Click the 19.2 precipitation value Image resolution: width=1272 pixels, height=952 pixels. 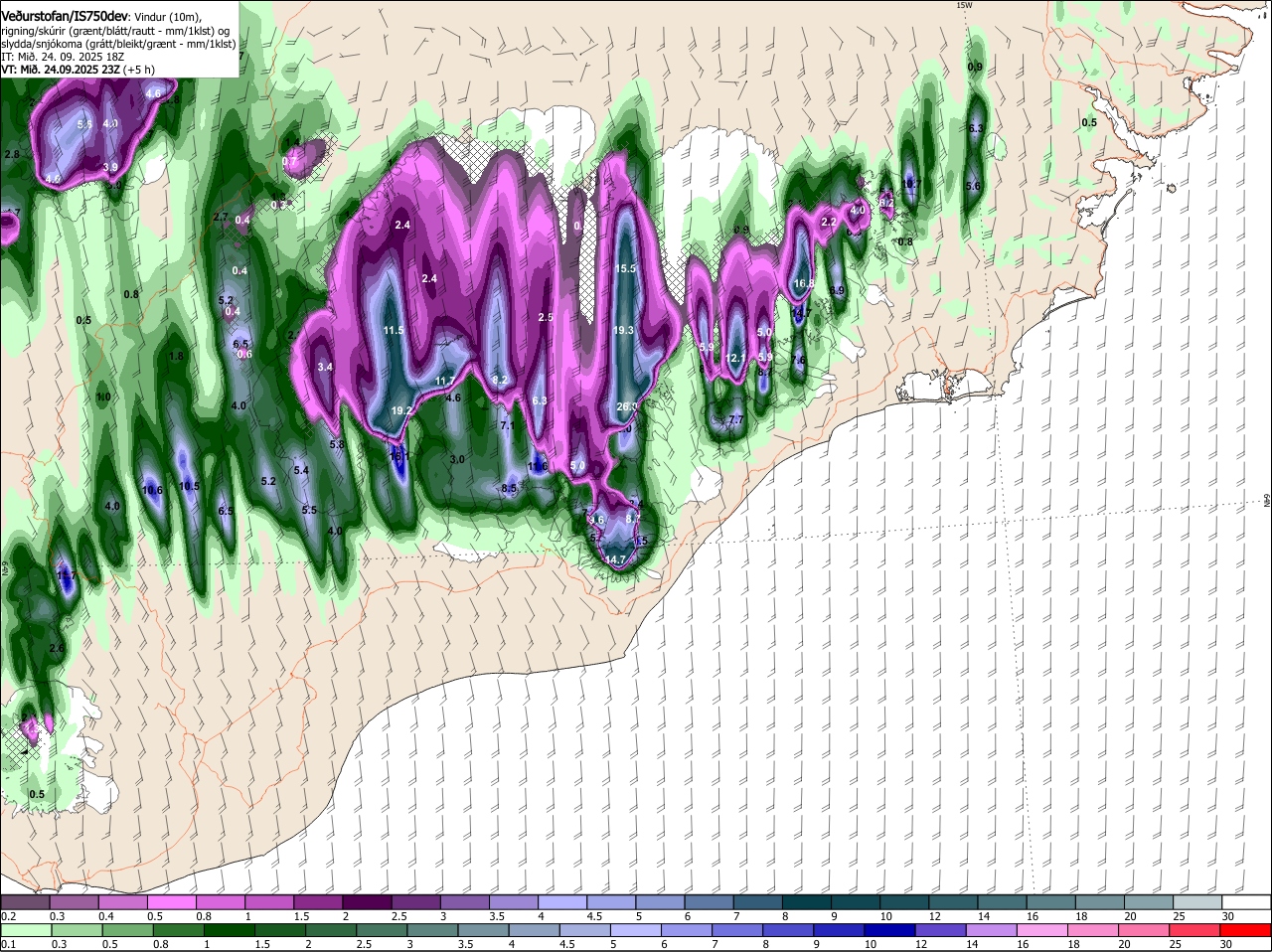coord(401,410)
